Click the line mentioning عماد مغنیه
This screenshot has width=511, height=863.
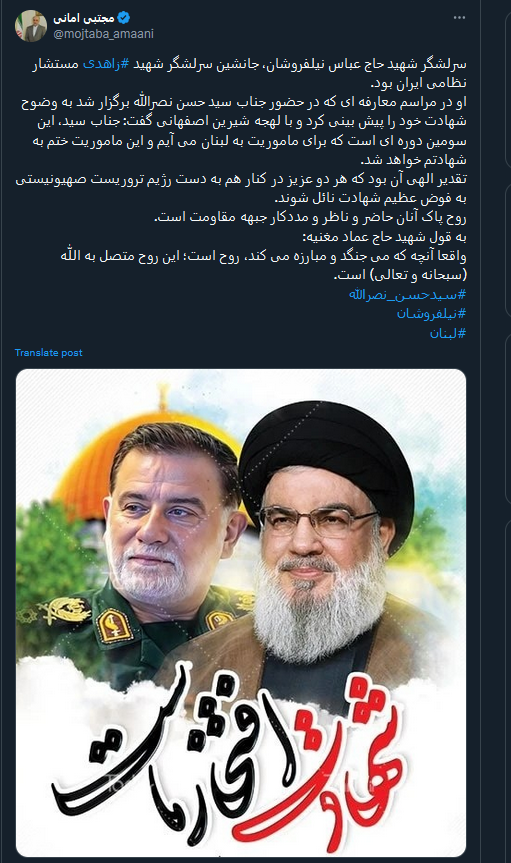[384, 237]
